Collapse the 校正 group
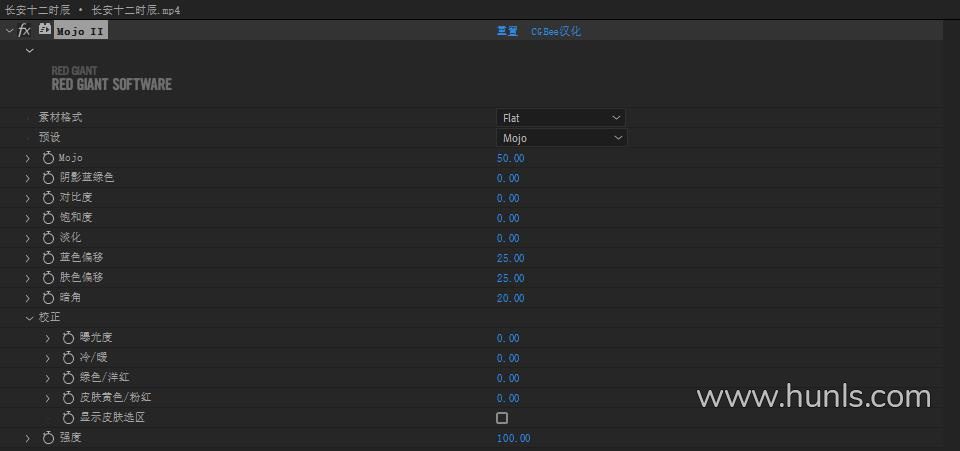 click(29, 318)
